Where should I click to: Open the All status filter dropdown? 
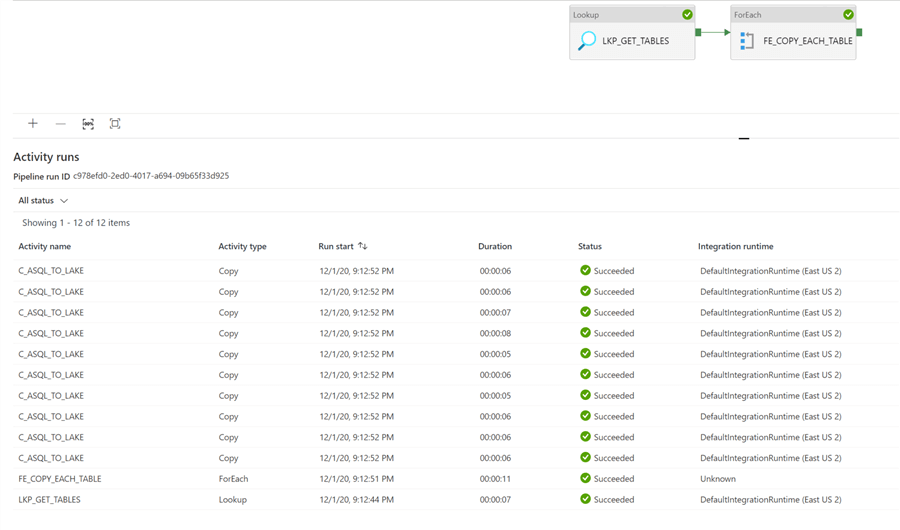click(x=43, y=201)
